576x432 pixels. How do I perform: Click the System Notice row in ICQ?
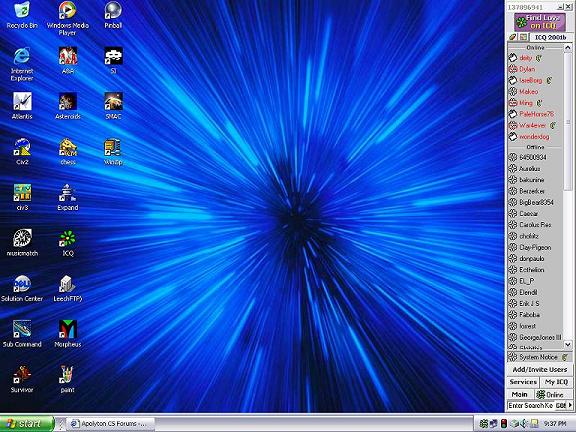click(x=539, y=357)
